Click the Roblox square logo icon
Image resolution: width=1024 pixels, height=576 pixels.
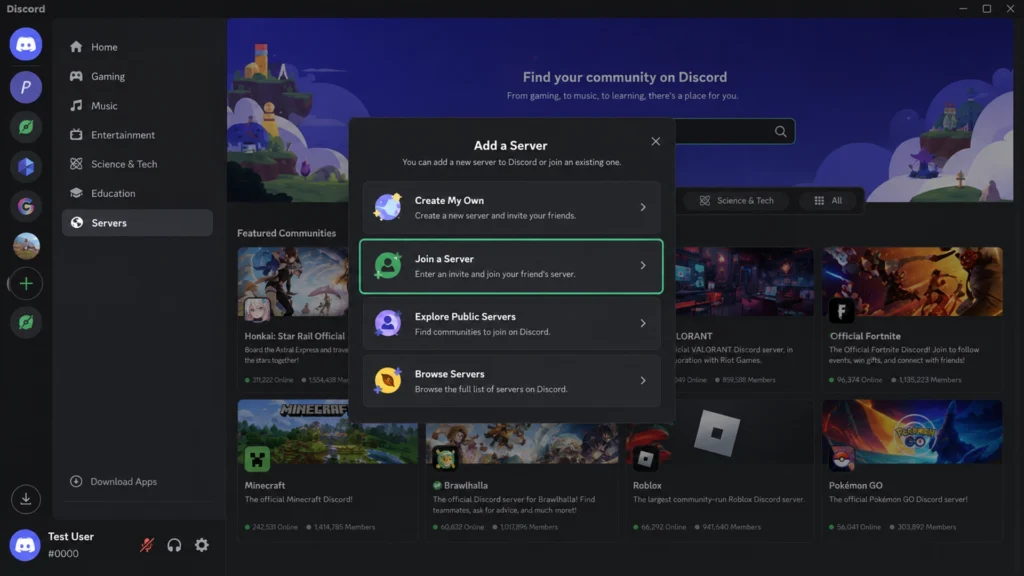click(x=645, y=458)
